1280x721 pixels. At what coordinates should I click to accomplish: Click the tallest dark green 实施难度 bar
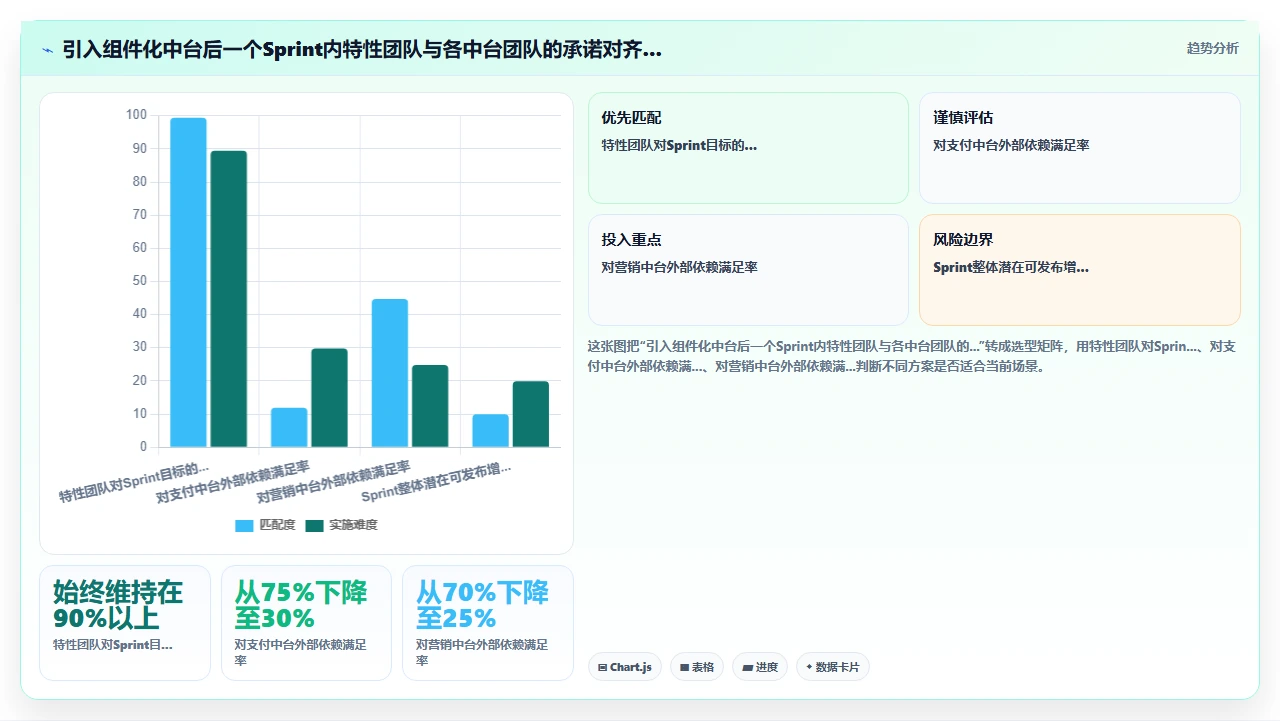229,299
